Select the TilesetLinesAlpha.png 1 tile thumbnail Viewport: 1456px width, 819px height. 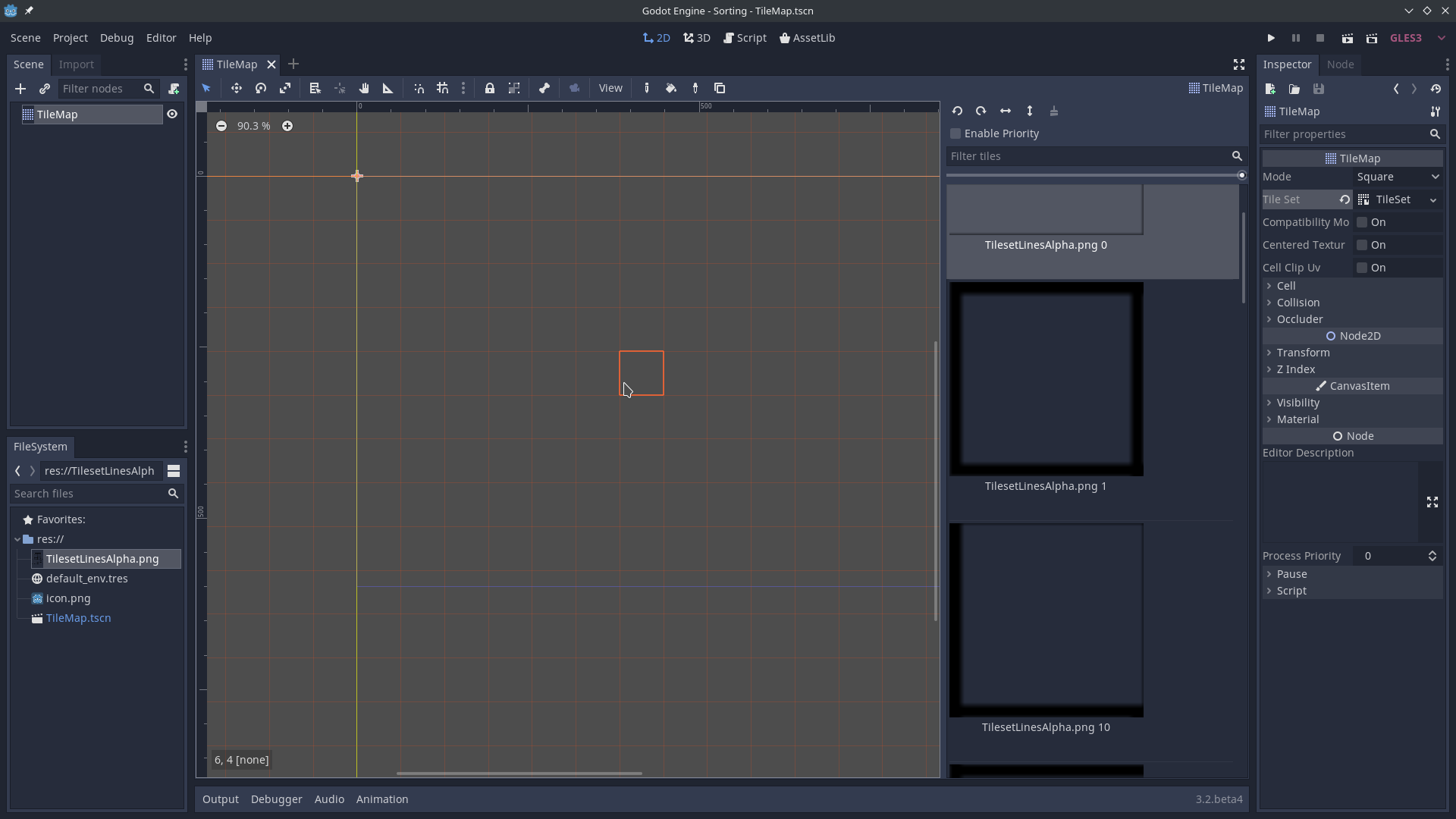(x=1046, y=379)
